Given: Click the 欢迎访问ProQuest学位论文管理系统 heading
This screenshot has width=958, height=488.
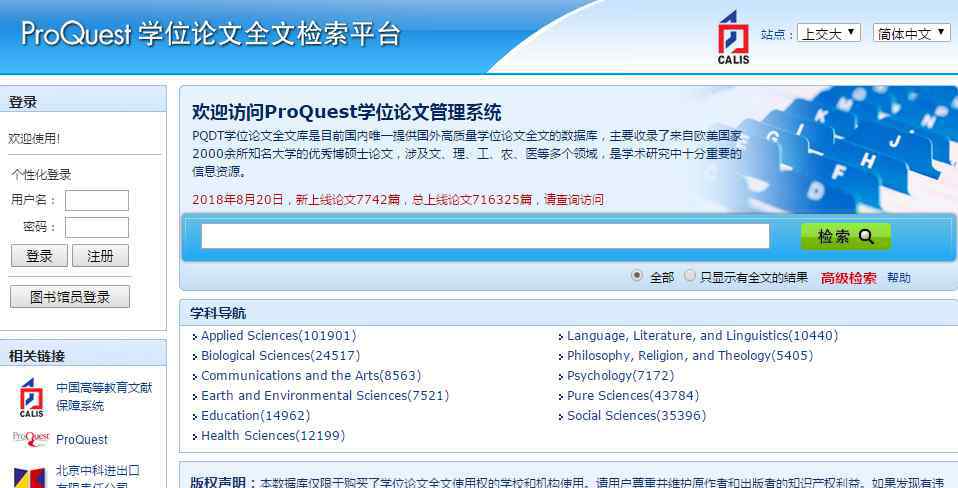Looking at the screenshot, I should pyautogui.click(x=346, y=112).
